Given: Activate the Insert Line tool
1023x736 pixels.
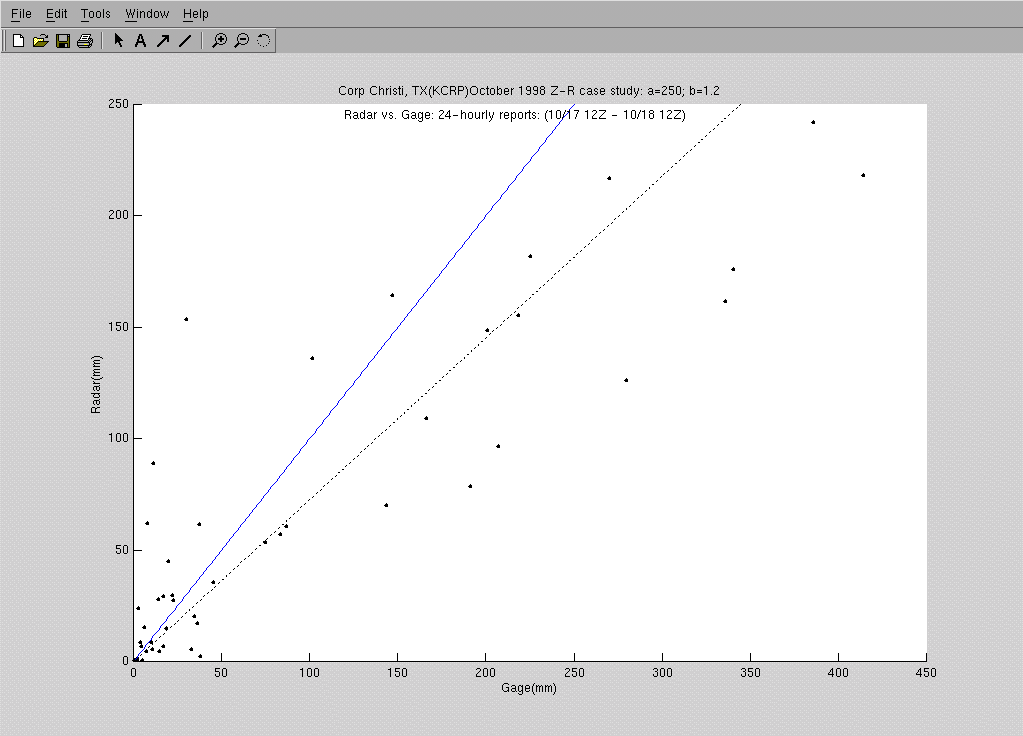Looking at the screenshot, I should [185, 40].
